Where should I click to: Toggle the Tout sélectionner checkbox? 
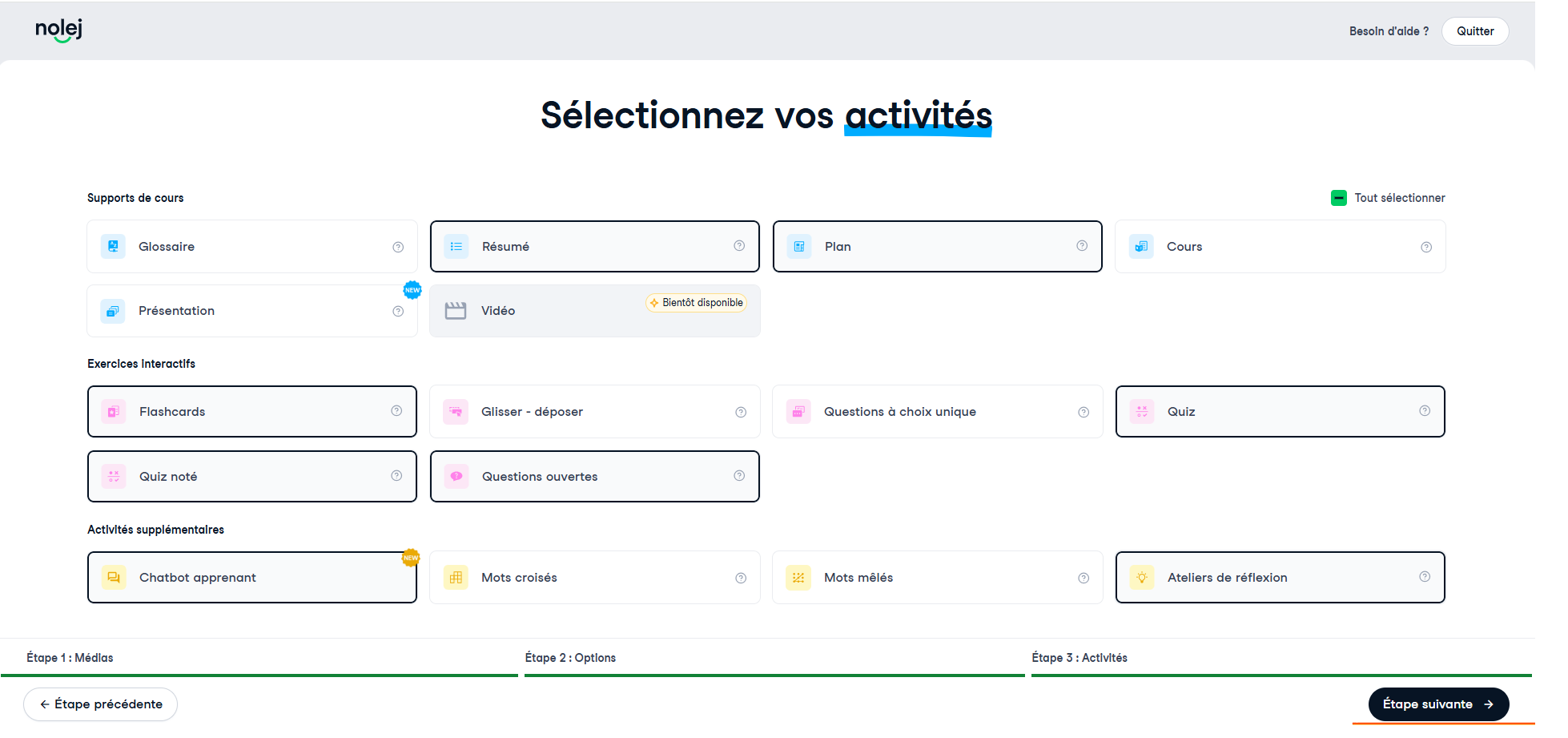click(x=1339, y=198)
